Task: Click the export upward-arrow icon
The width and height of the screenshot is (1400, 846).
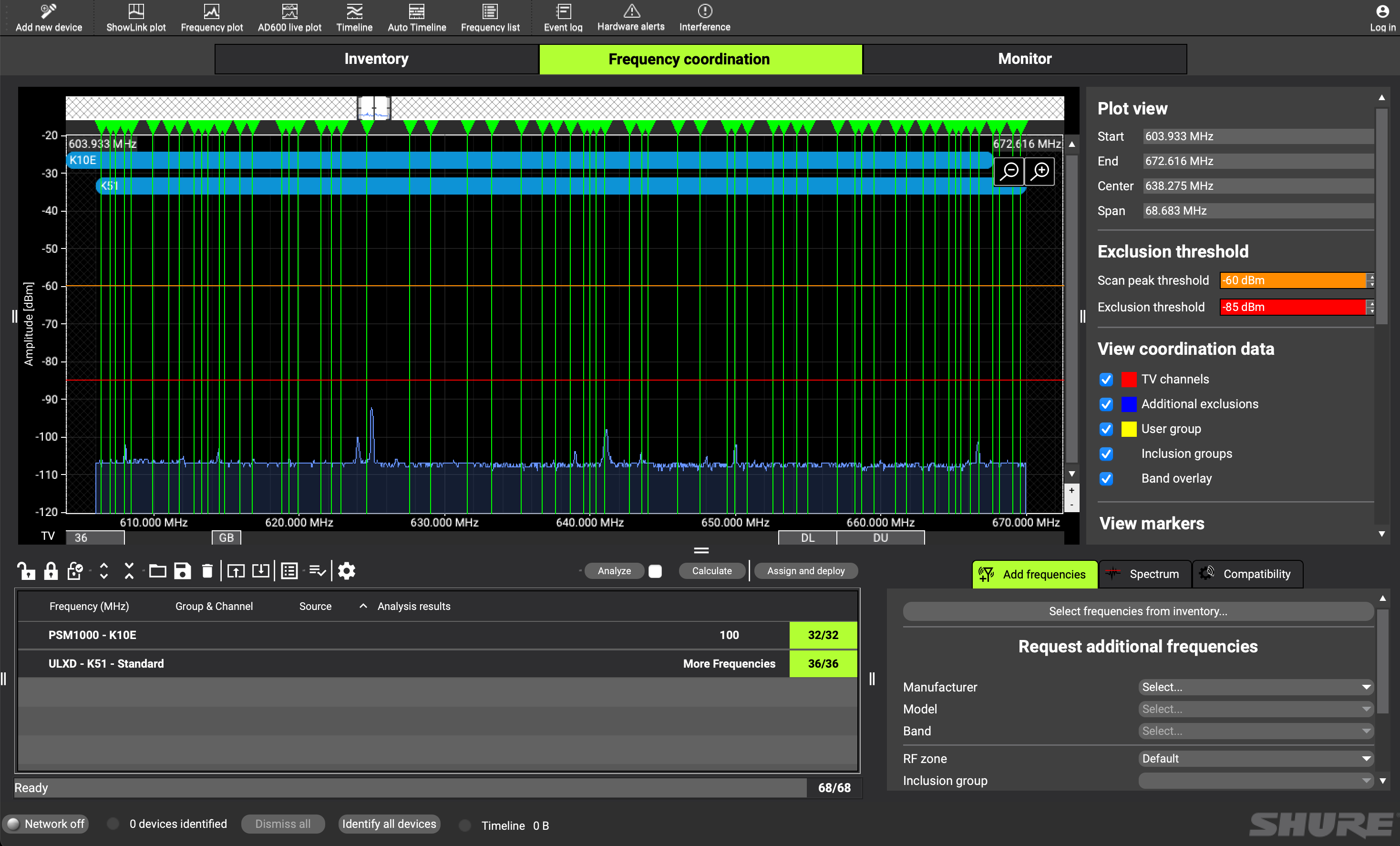Action: coord(236,570)
